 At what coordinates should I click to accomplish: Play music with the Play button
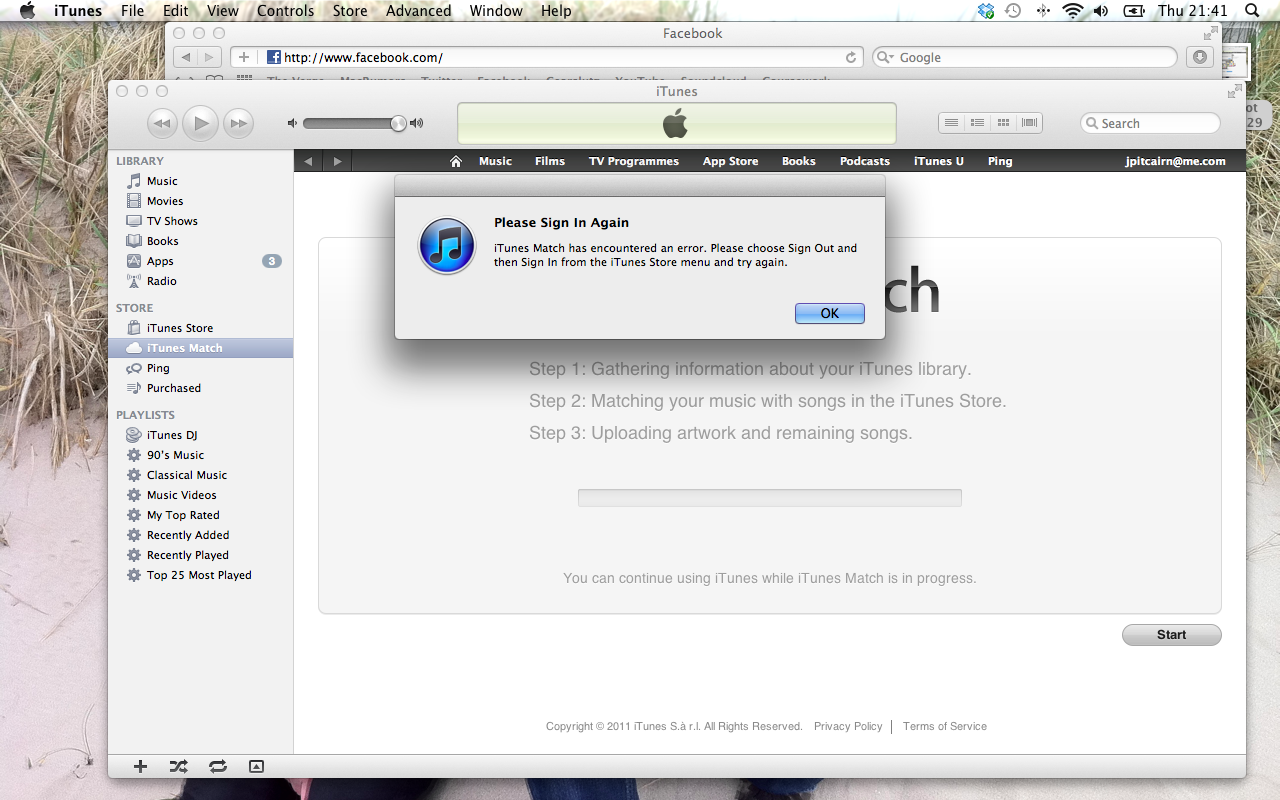click(200, 123)
